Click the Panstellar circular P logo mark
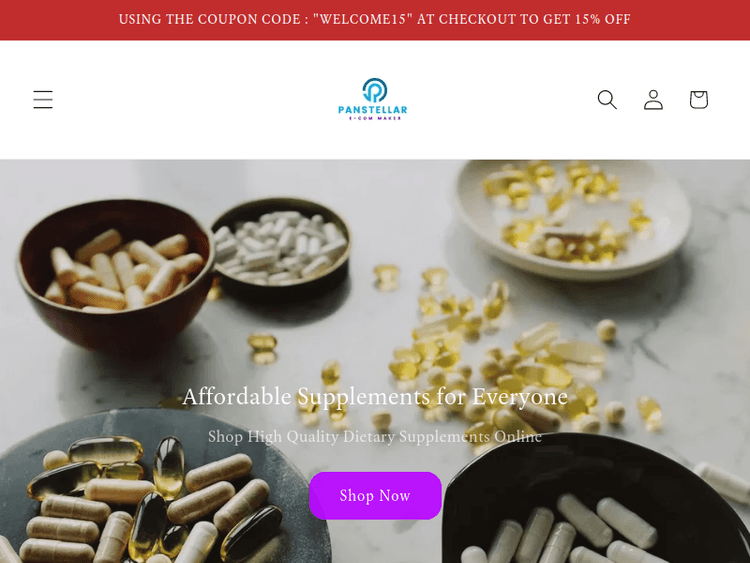The height and width of the screenshot is (563, 750). click(x=375, y=90)
